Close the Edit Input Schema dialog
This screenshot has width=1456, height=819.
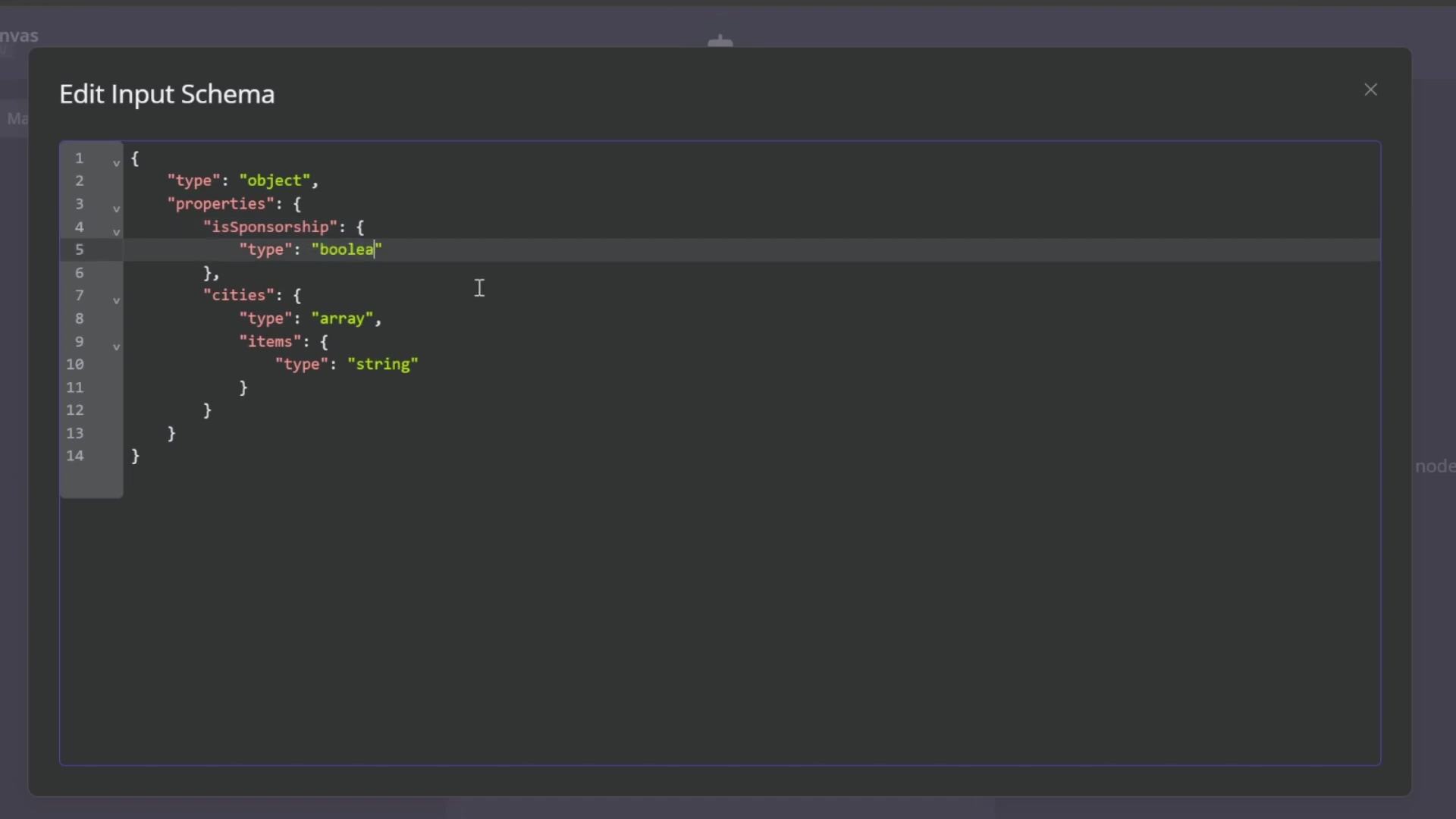[x=1370, y=90]
